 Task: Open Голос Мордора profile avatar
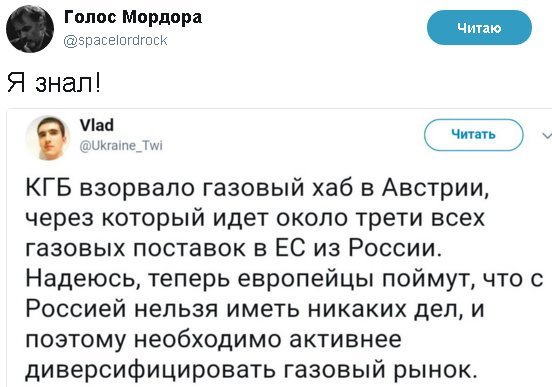tap(30, 29)
